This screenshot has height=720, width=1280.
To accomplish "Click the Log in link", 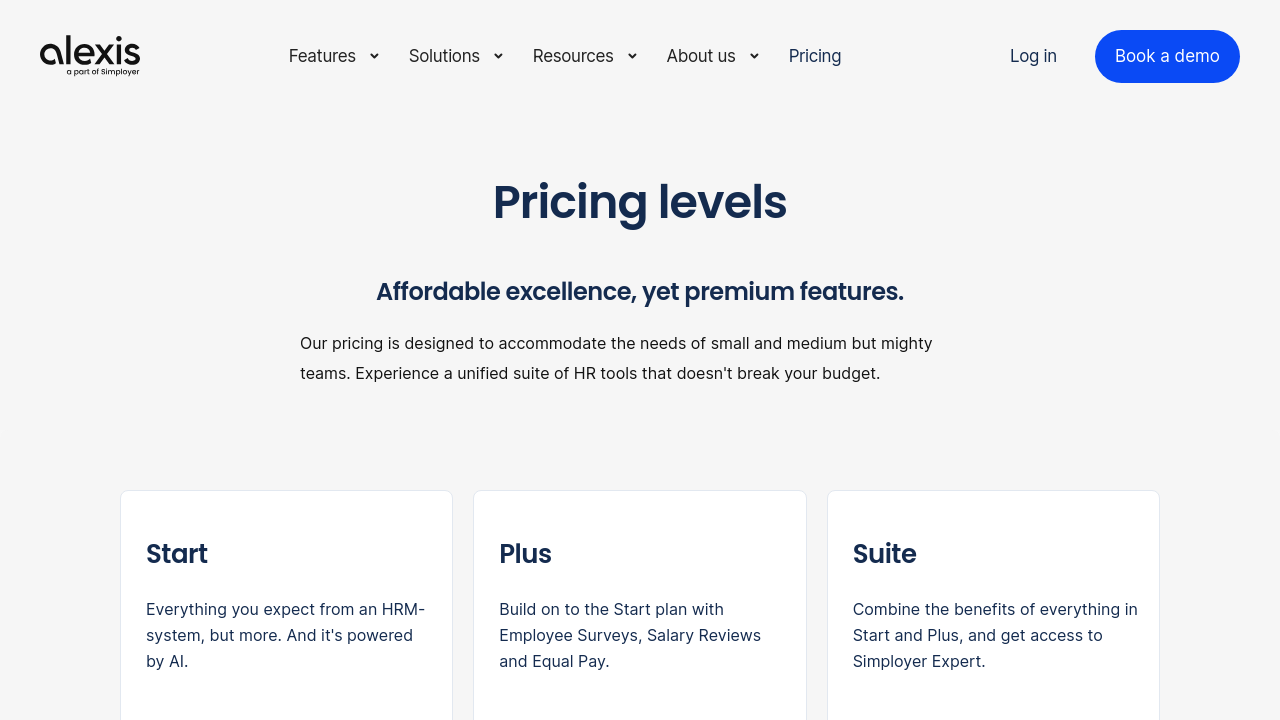I will pos(1033,56).
